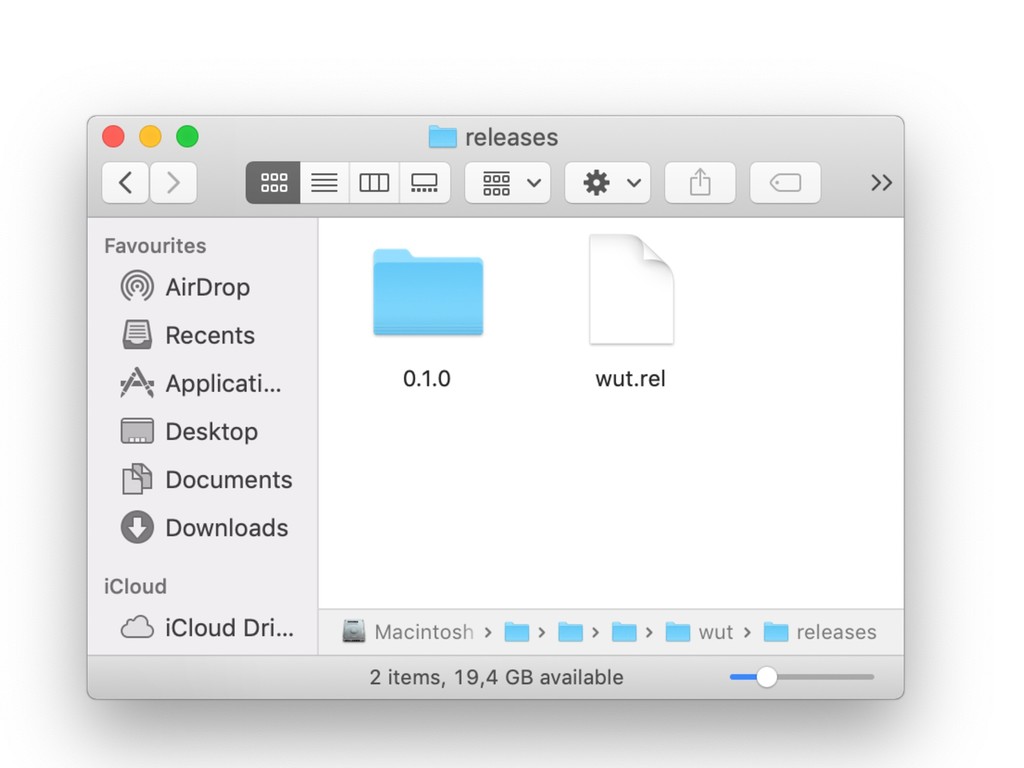Click the Edit Tags toolbar button
The image size is (1024, 768).
coord(785,183)
